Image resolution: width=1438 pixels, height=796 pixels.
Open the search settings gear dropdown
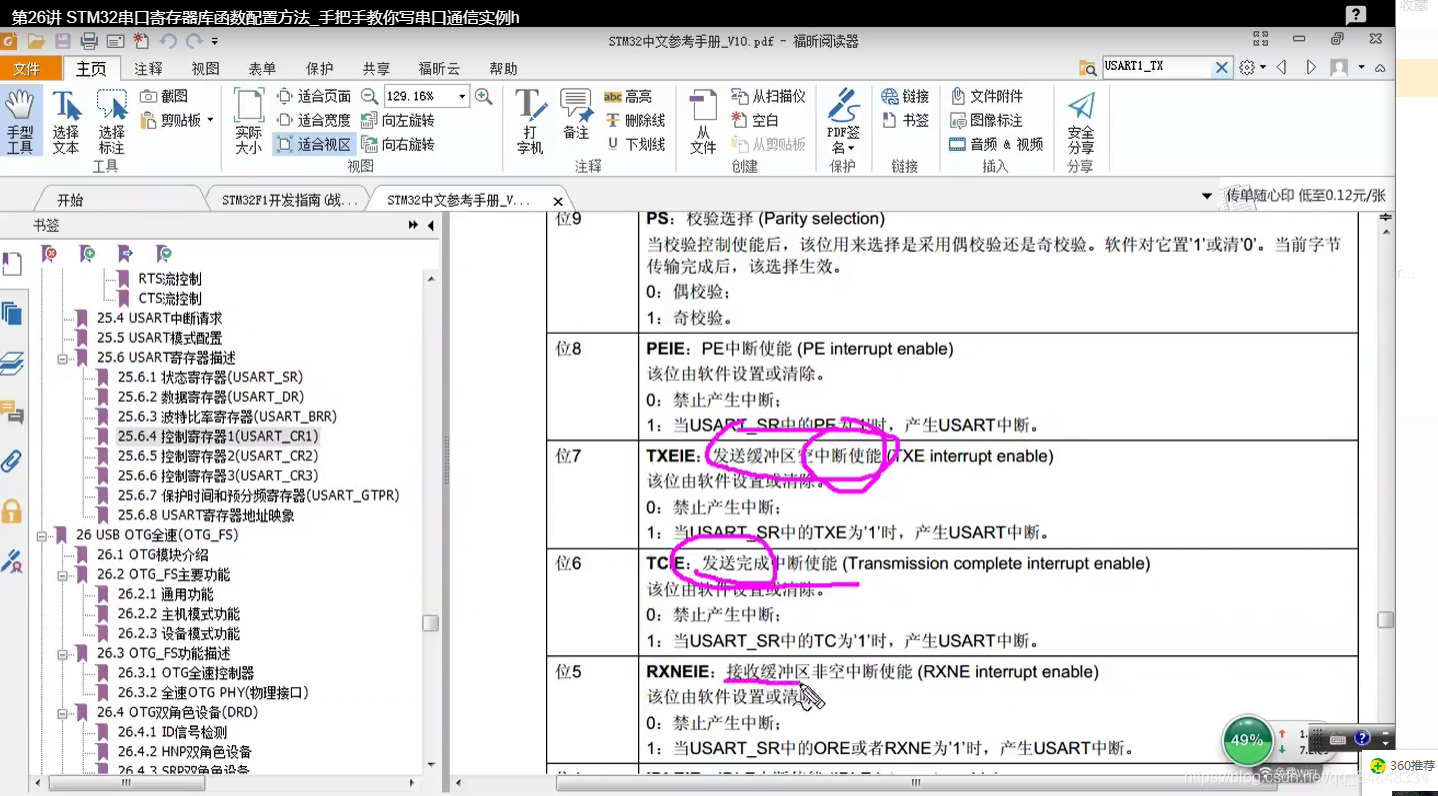coord(1252,68)
